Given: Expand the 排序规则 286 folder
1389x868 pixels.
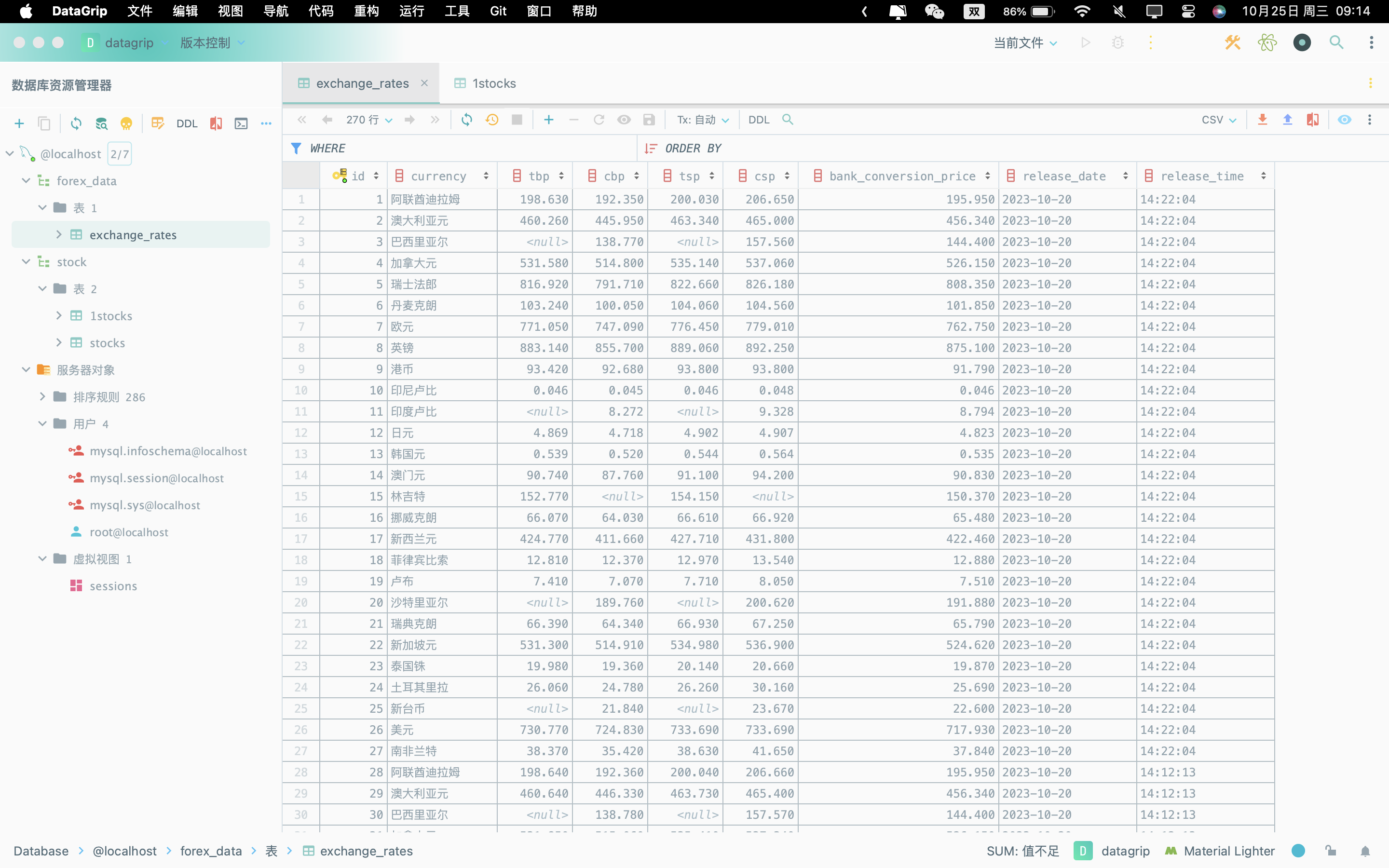Looking at the screenshot, I should point(42,397).
